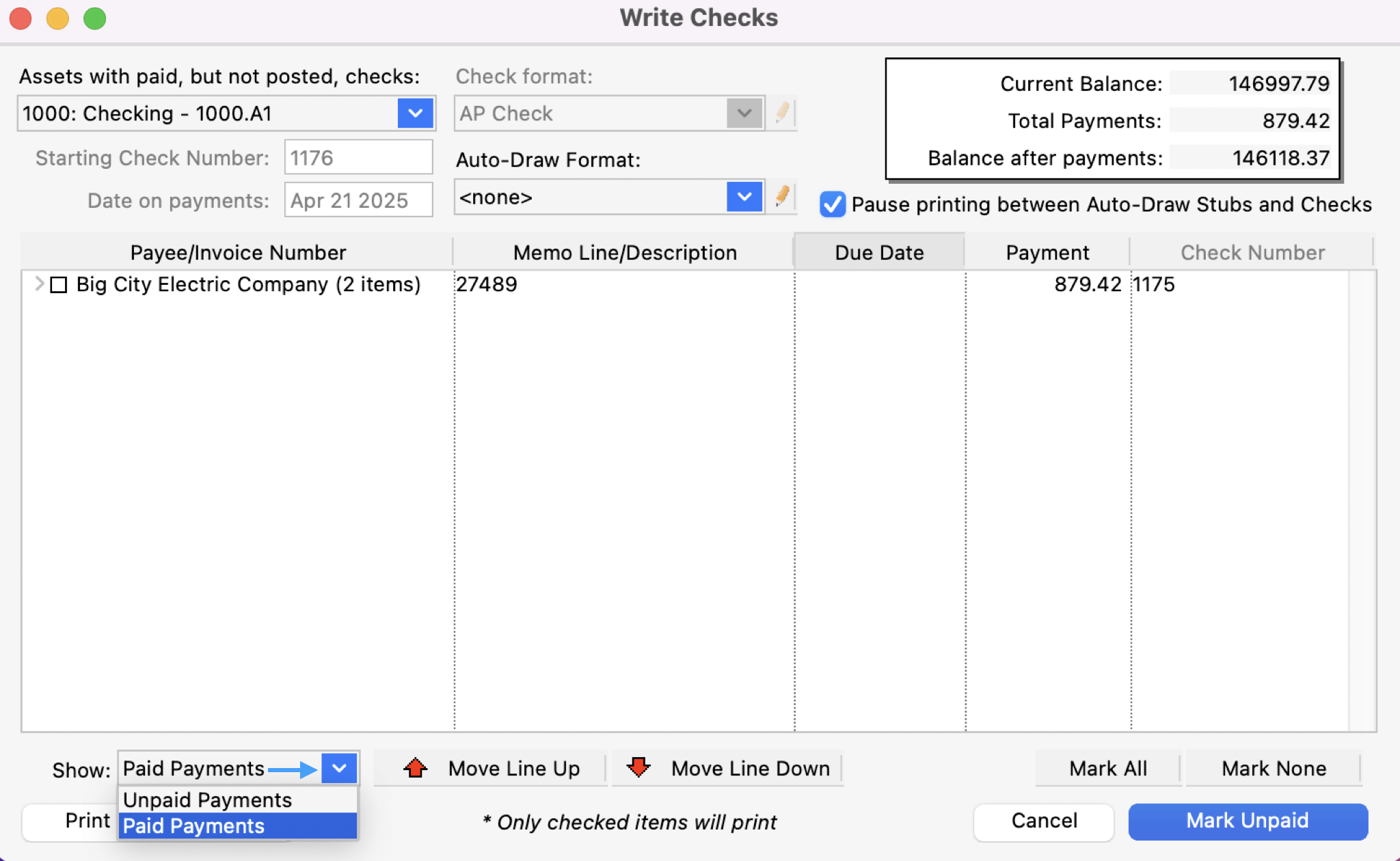Select Paid Payments in the dropdown list

click(194, 825)
